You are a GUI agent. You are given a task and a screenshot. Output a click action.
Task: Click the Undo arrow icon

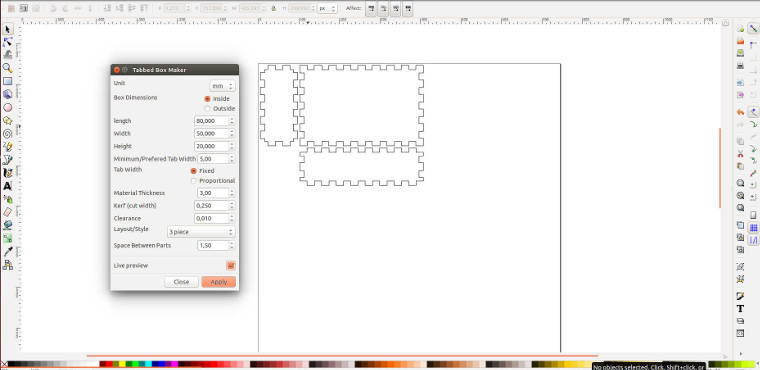(x=740, y=112)
